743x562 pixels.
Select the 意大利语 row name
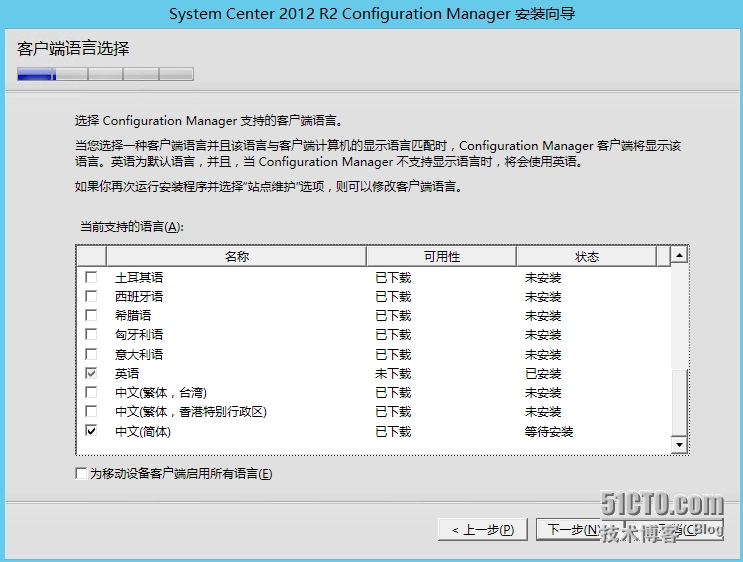pos(139,354)
